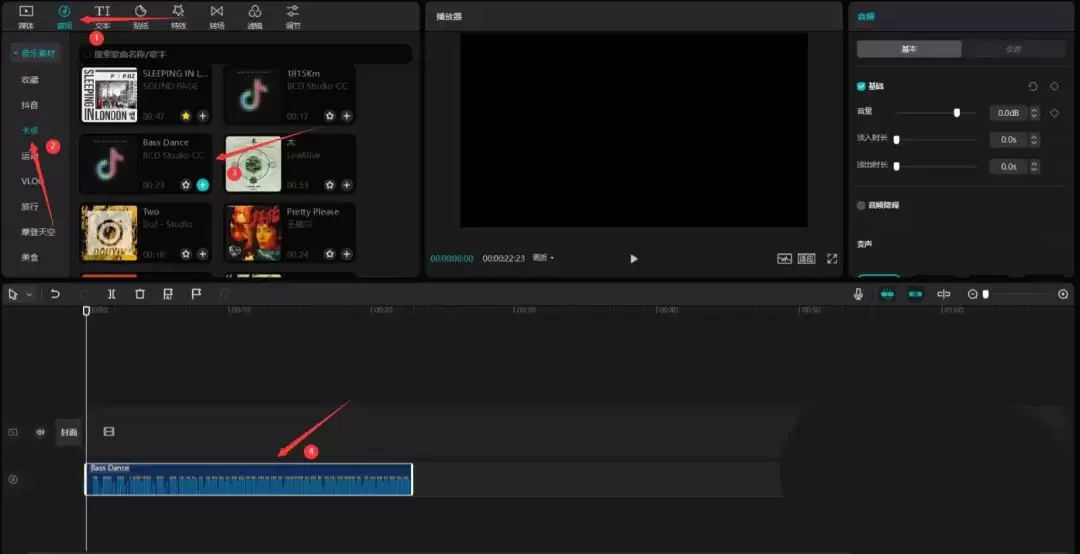1080x554 pixels.
Task: Click the auto beat marker icon
Action: (x=168, y=294)
